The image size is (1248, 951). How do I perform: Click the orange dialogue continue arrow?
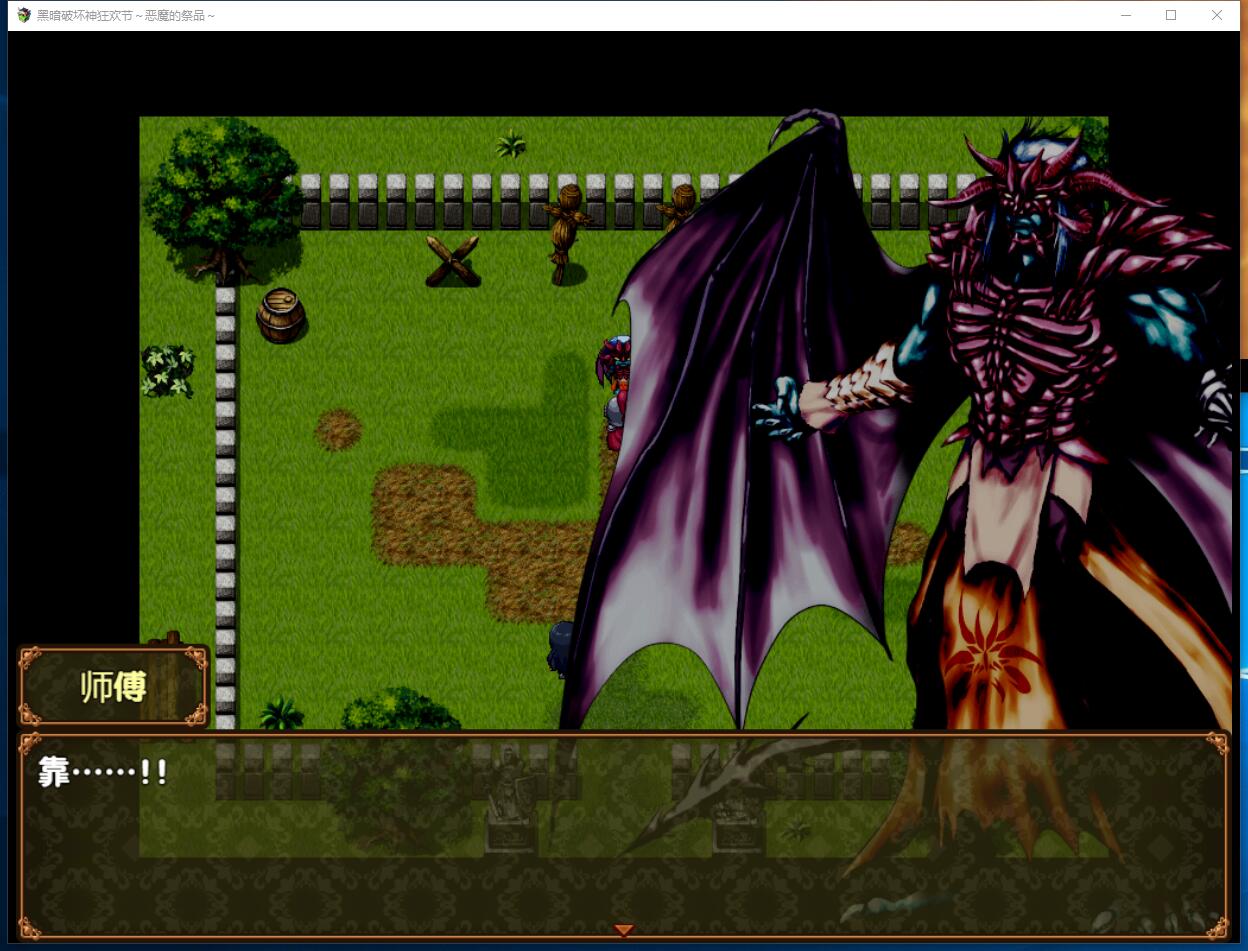623,930
